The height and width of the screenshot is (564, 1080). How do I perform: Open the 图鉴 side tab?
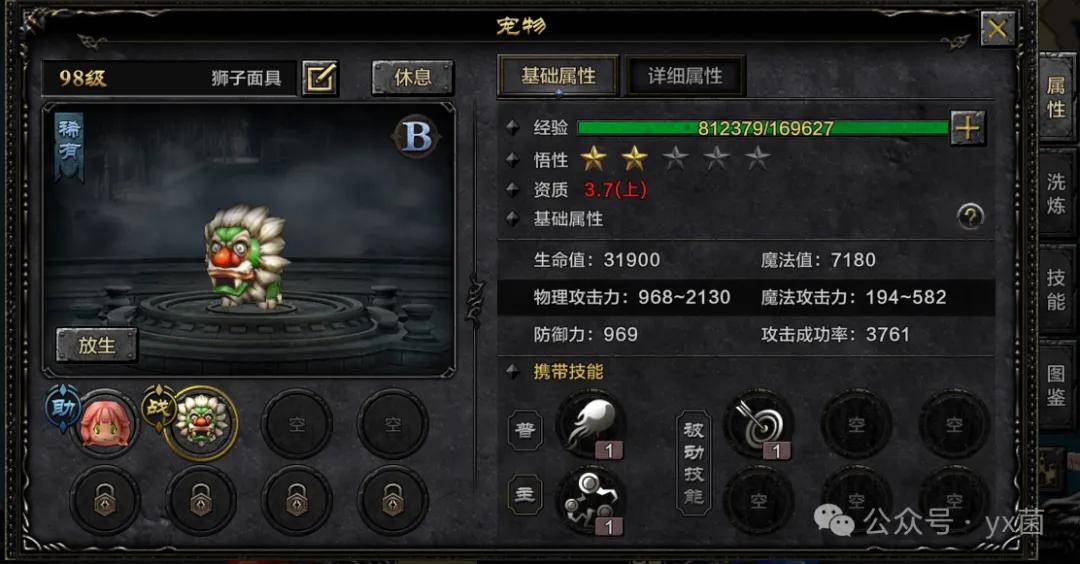click(1057, 386)
